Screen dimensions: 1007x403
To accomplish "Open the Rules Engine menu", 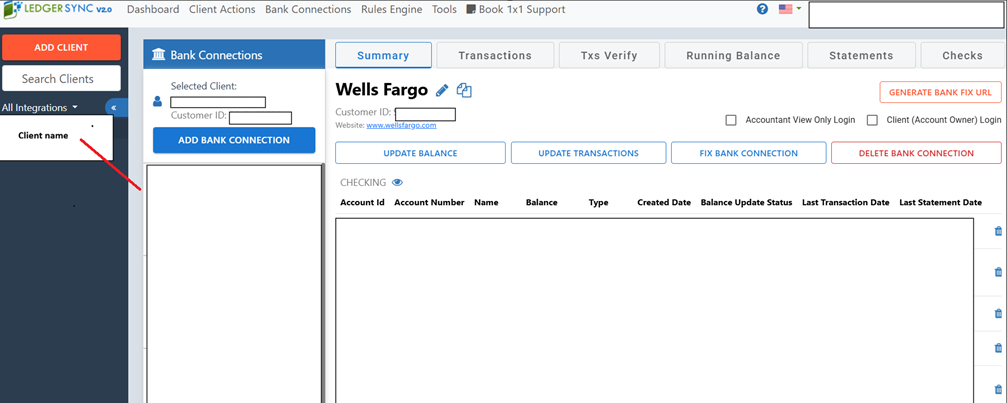I will click(392, 10).
